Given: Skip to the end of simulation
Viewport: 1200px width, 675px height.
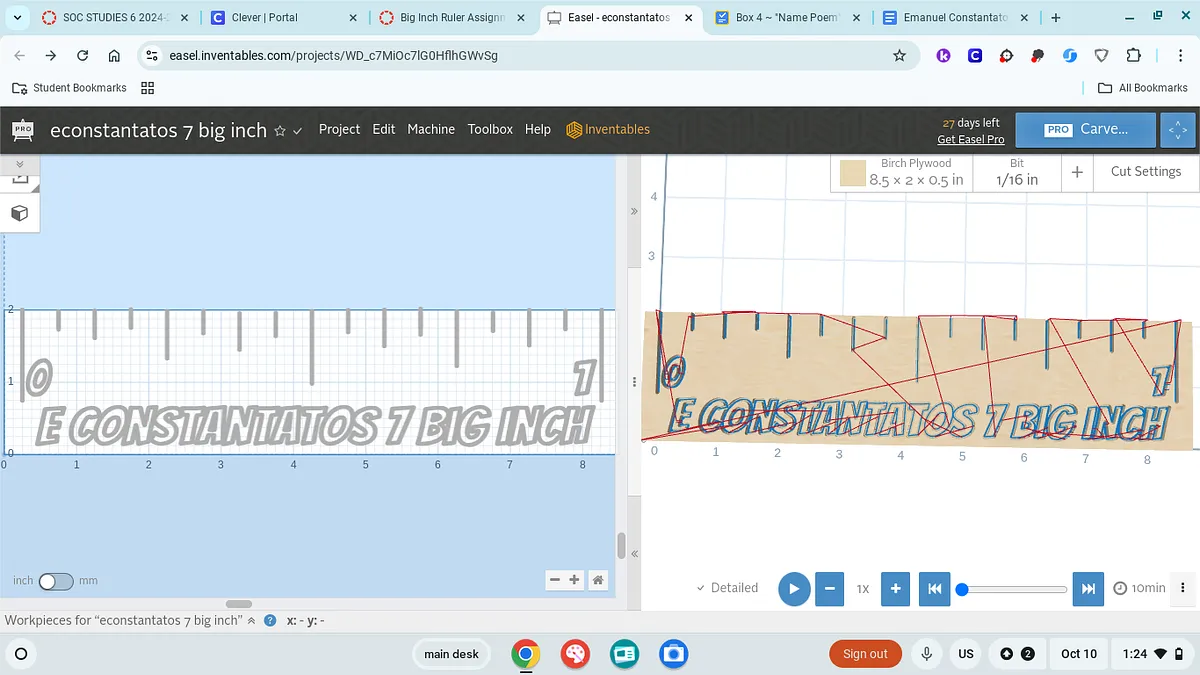Looking at the screenshot, I should (1088, 588).
